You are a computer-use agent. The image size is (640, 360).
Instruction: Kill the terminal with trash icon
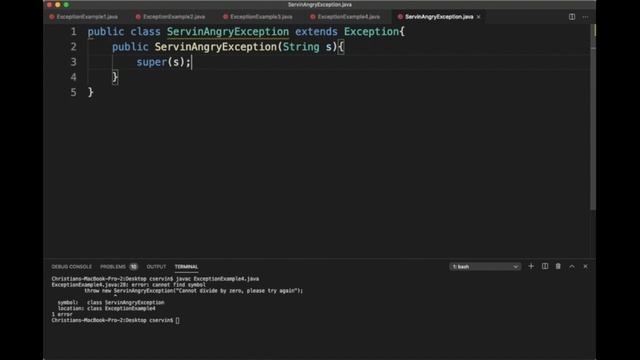[558, 266]
